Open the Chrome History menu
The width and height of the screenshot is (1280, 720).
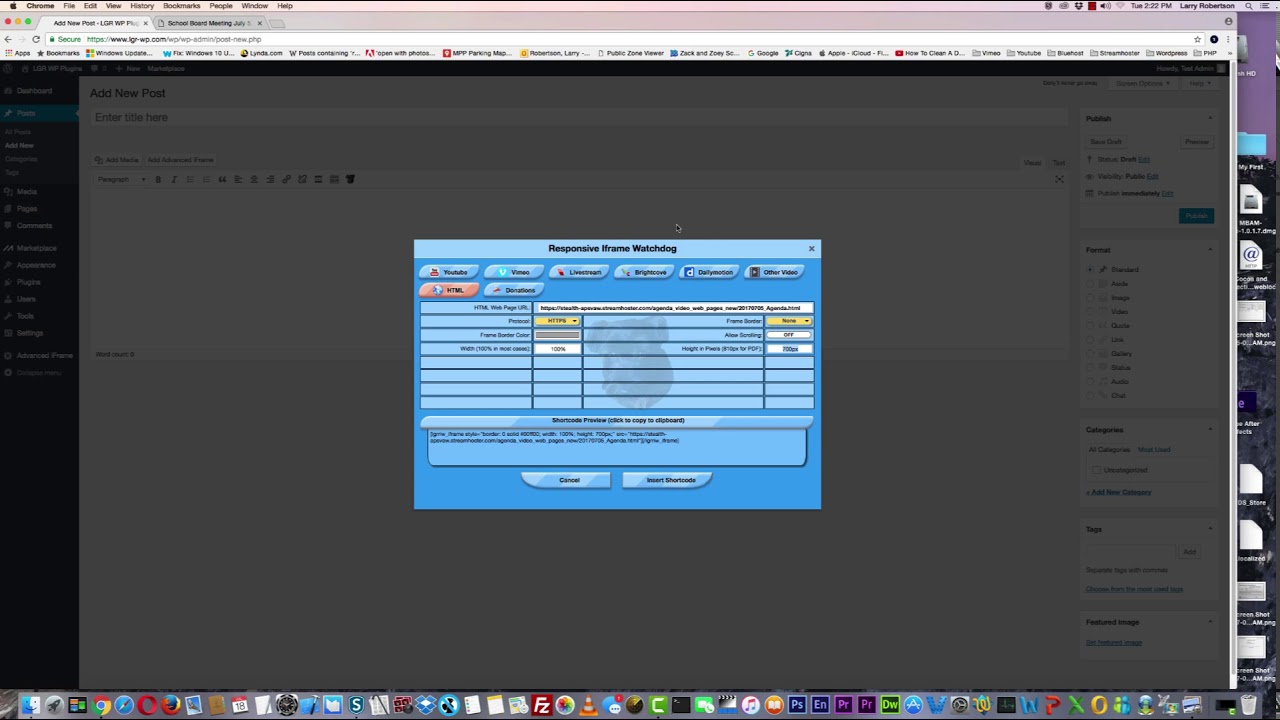point(142,6)
